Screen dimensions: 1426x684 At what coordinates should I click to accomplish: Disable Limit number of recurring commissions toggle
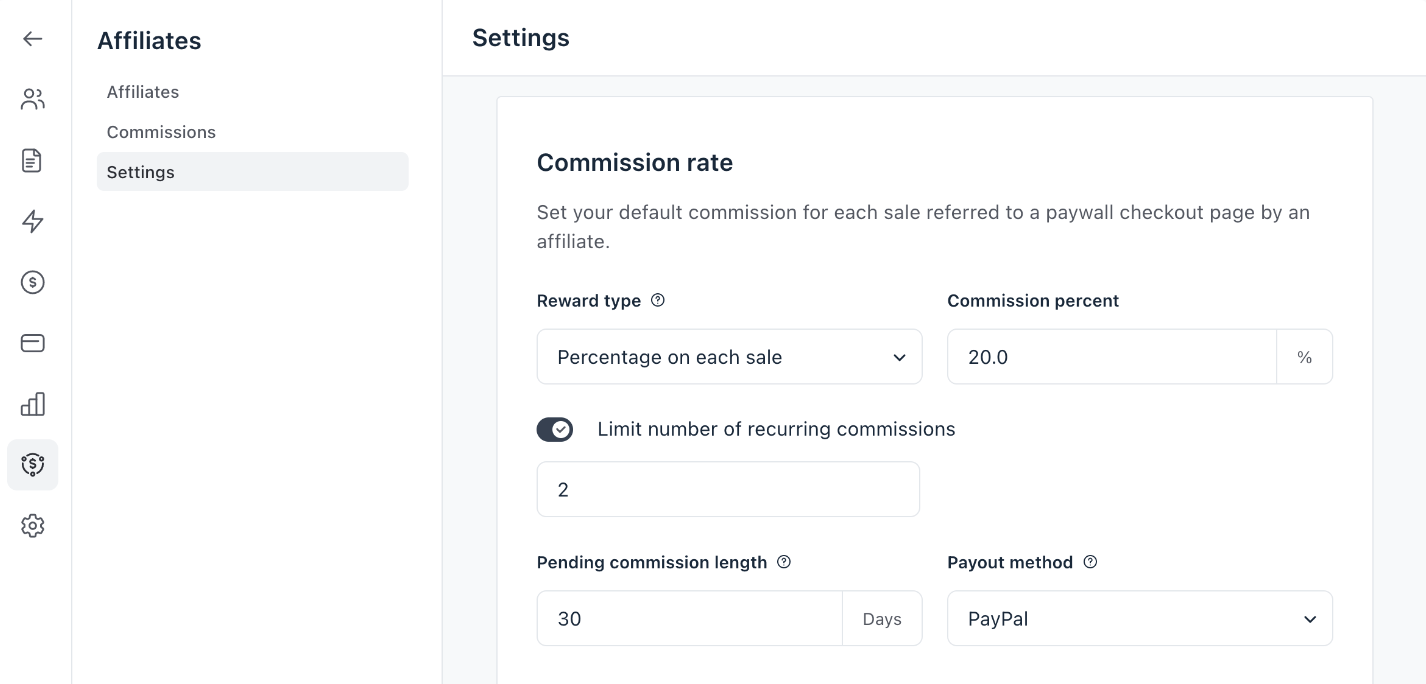555,430
